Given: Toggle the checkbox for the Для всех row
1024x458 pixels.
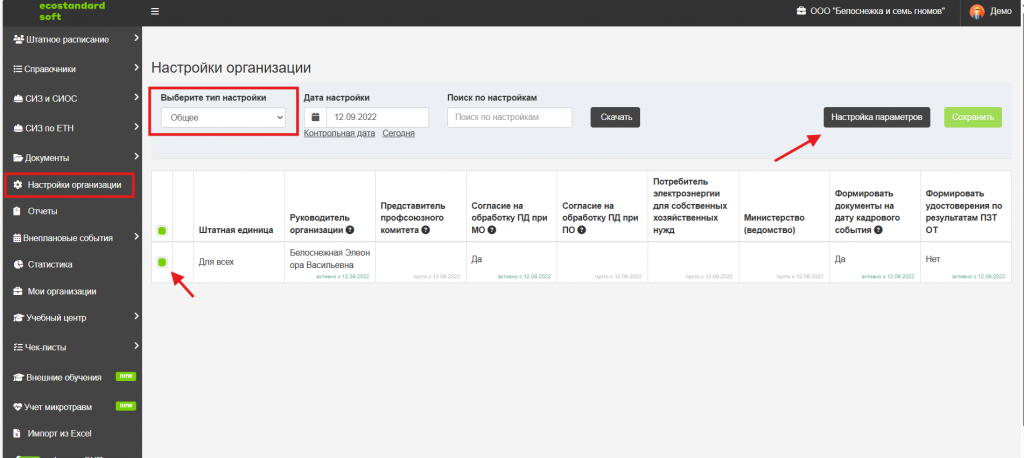Looking at the screenshot, I should (161, 262).
